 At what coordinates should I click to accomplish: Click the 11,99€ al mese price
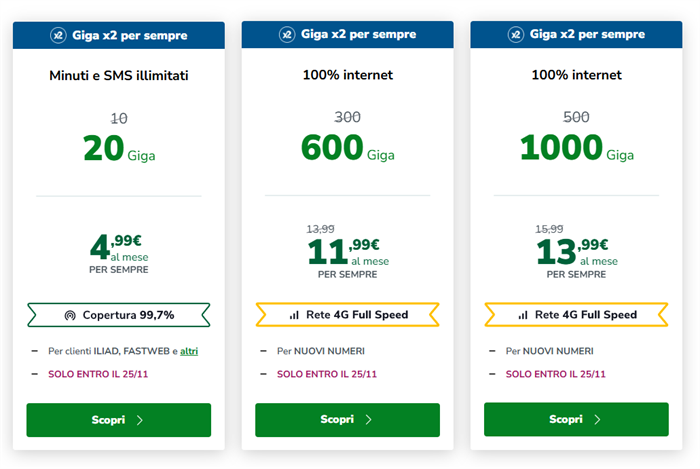(x=348, y=251)
